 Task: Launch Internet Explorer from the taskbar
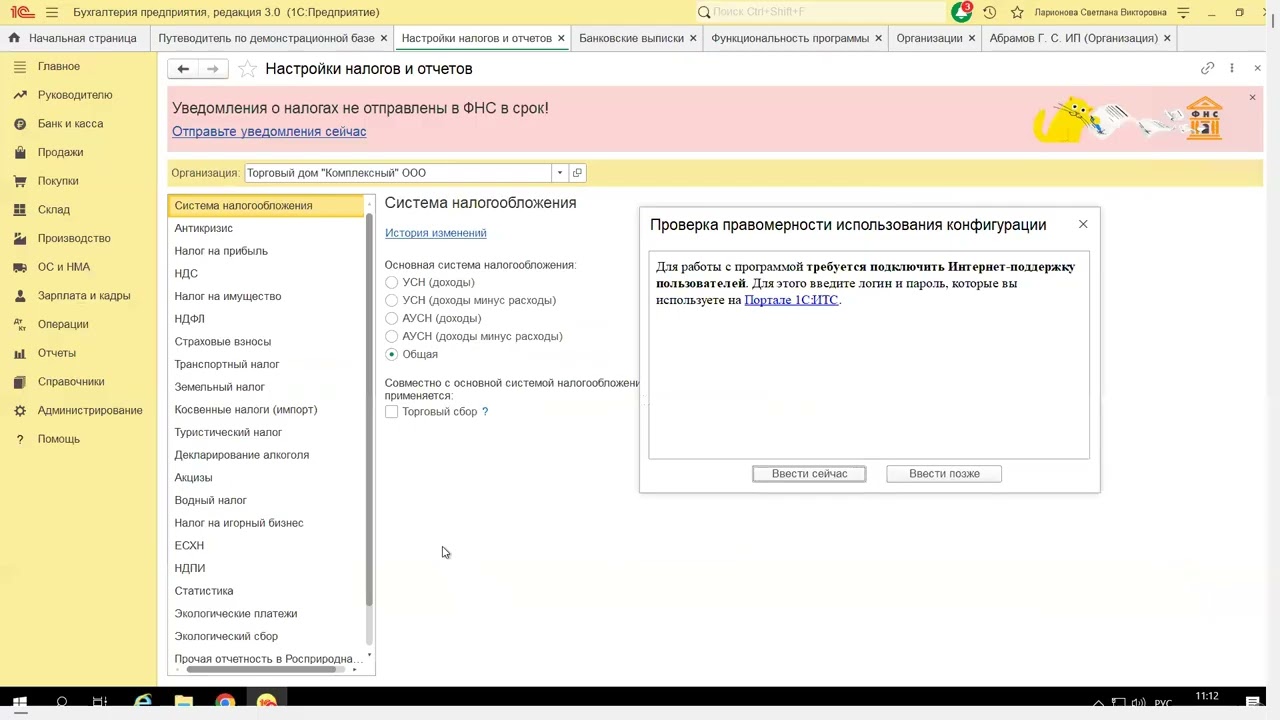(x=143, y=702)
